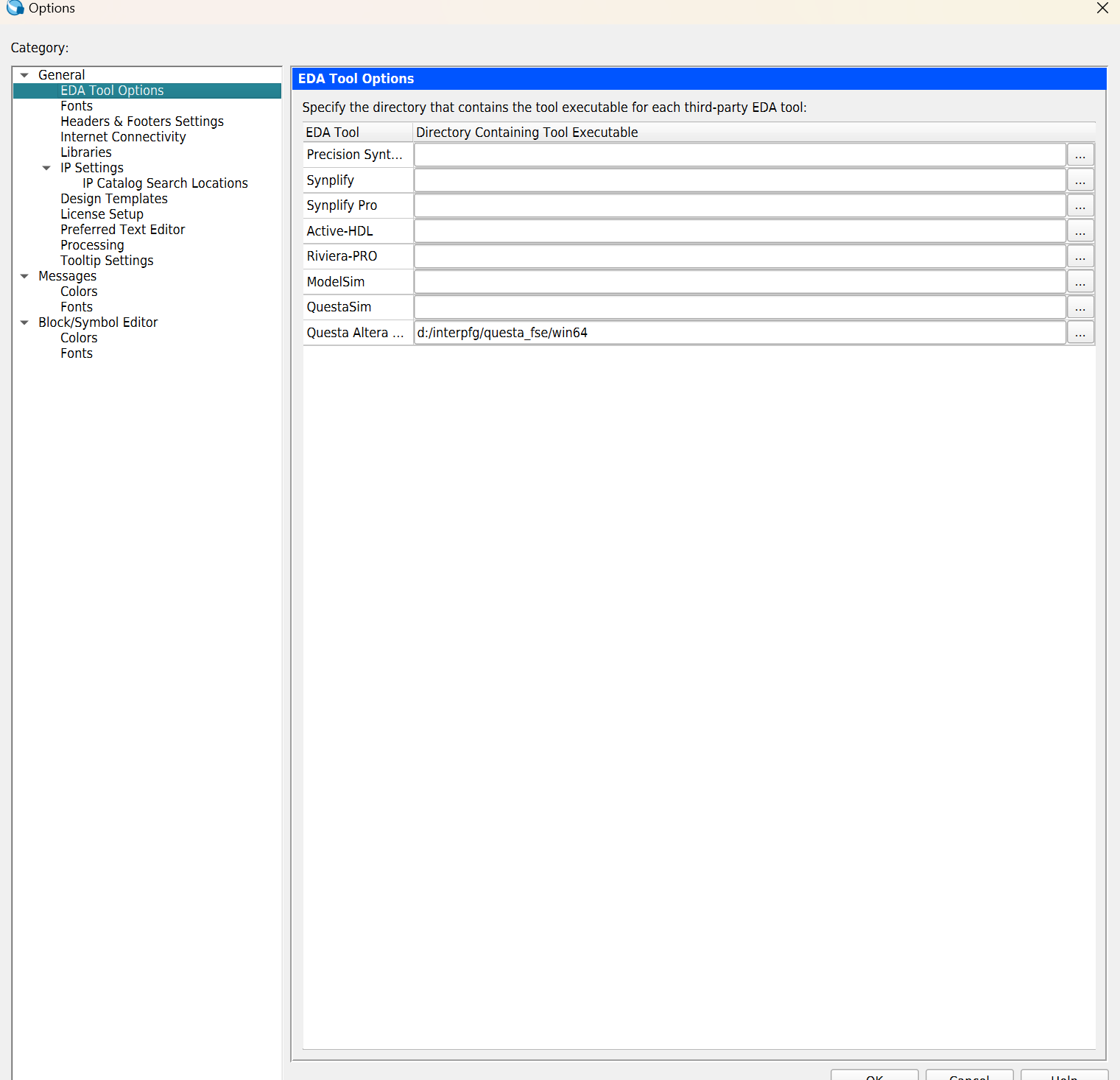This screenshot has height=1080, width=1120.
Task: Select Messages category label
Action: (x=67, y=276)
